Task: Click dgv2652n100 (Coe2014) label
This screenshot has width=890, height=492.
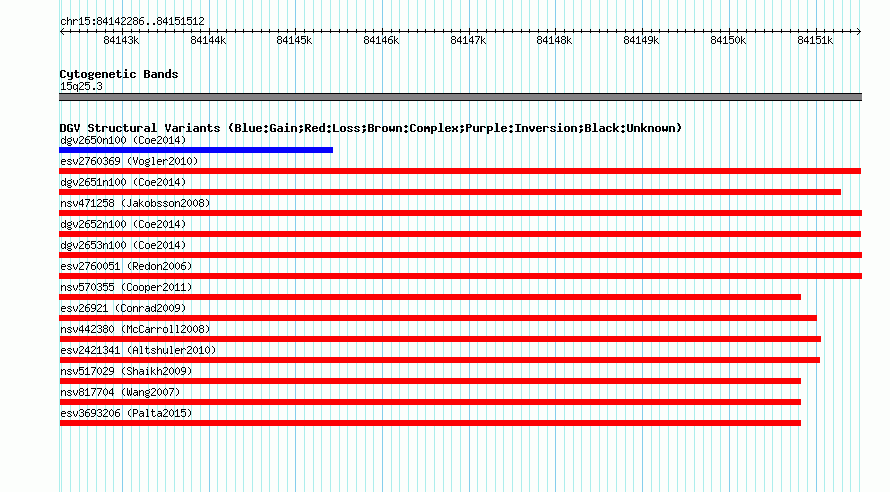Action: [123, 224]
